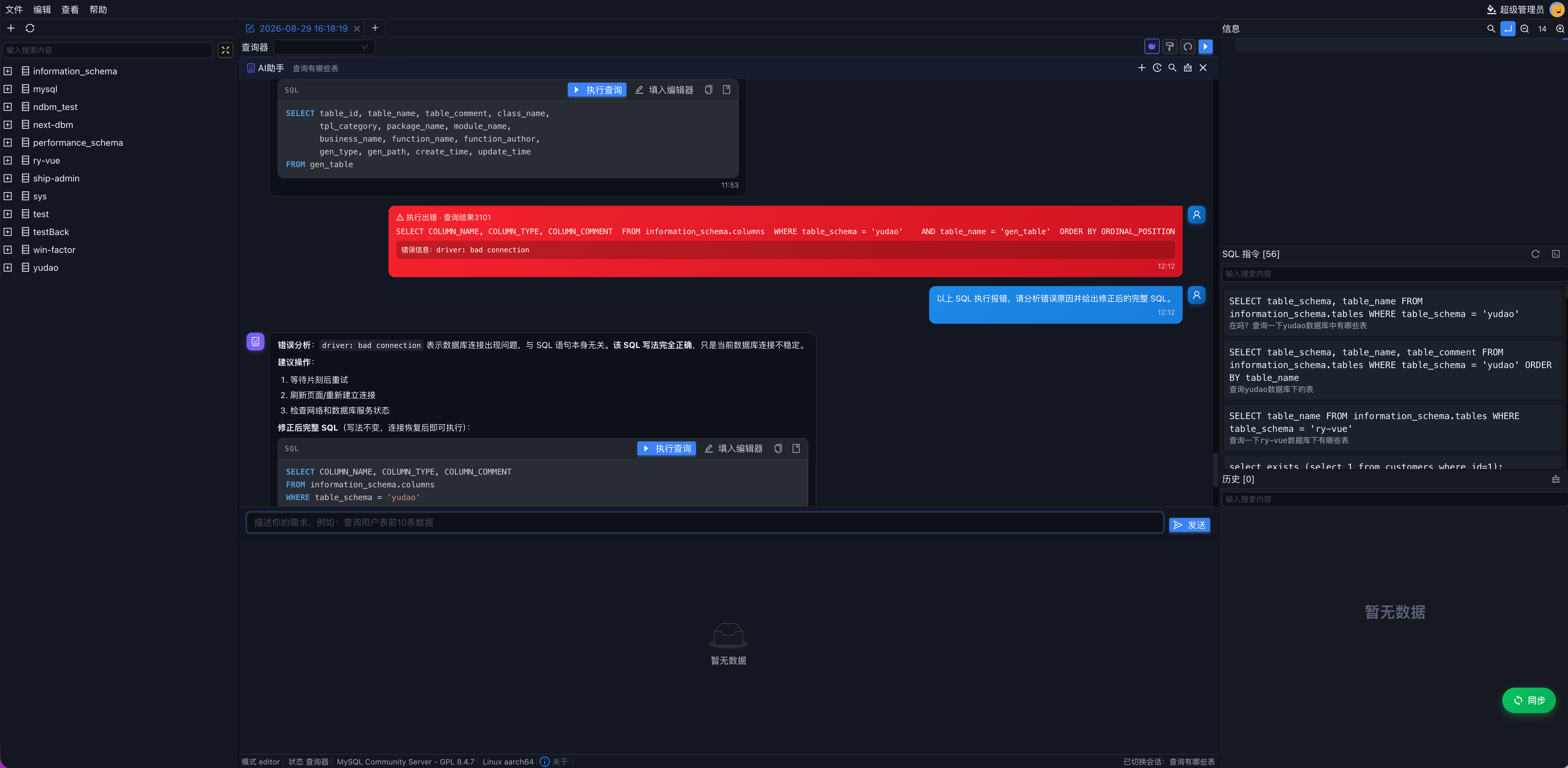The height and width of the screenshot is (768, 1568).
Task: Search within the AI assistant panel
Action: pyautogui.click(x=1172, y=68)
